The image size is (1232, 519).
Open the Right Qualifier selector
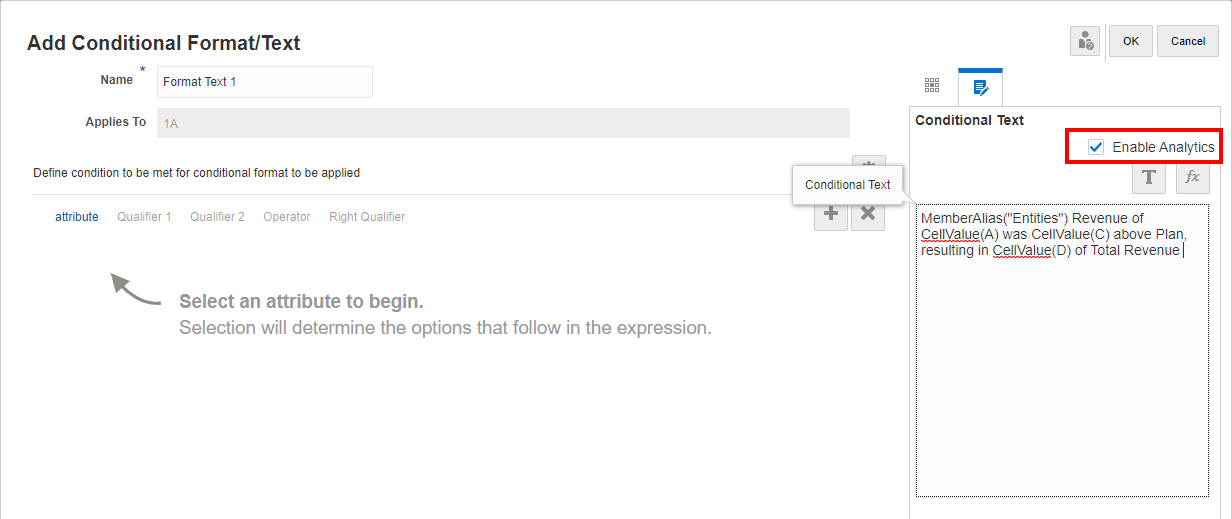pyautogui.click(x=367, y=217)
